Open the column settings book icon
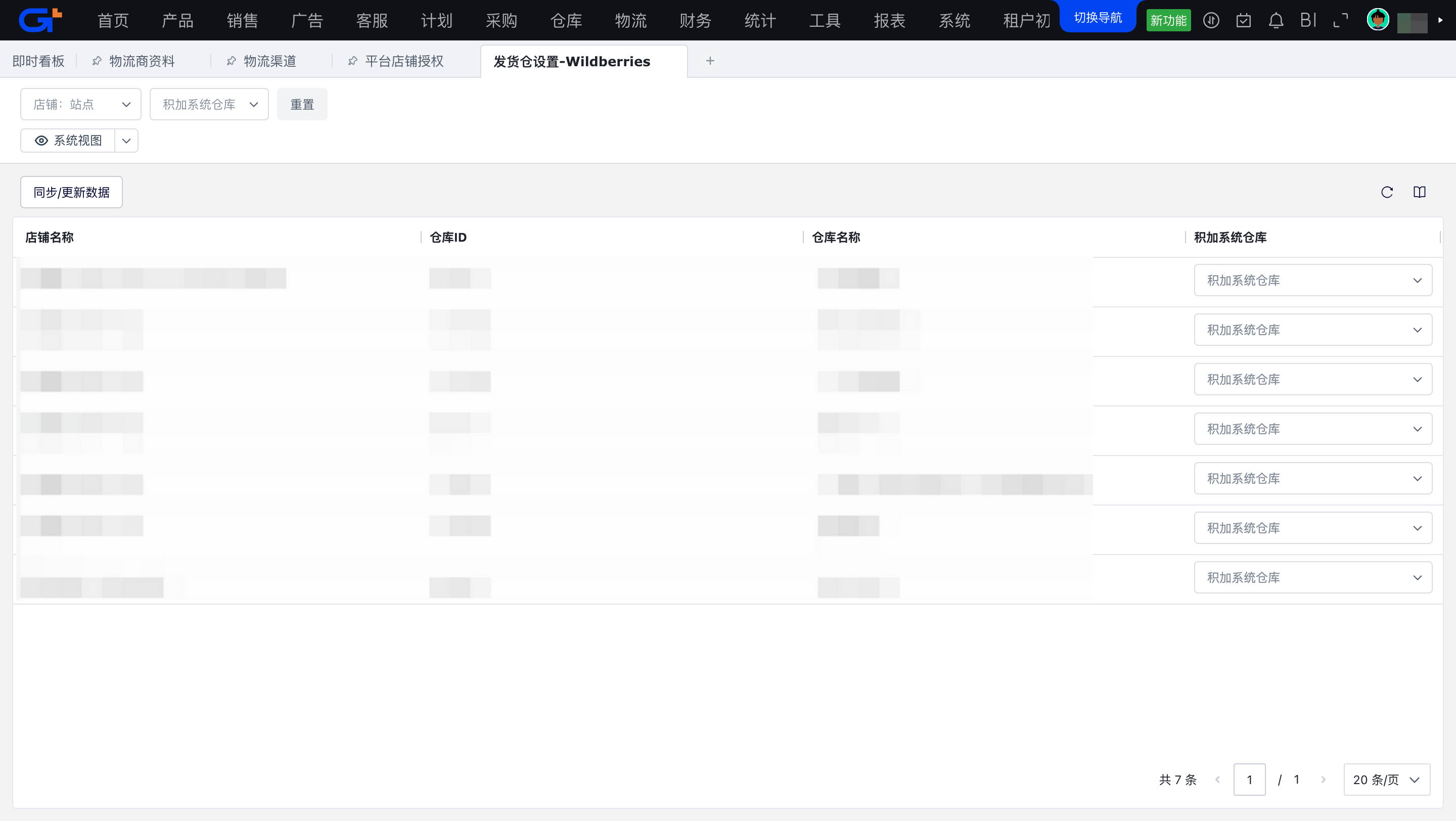The image size is (1456, 821). click(x=1419, y=192)
